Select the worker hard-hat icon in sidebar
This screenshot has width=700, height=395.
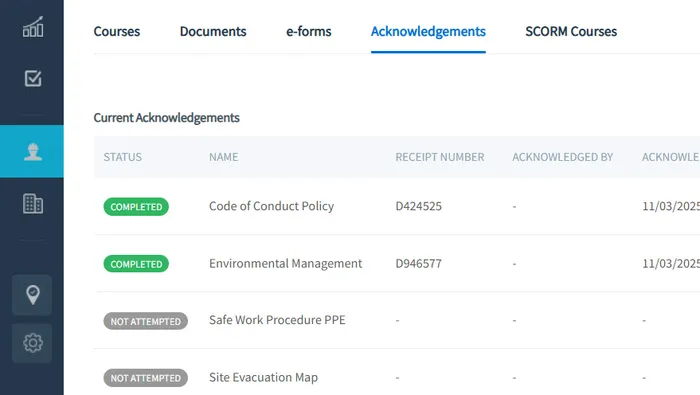click(x=33, y=152)
